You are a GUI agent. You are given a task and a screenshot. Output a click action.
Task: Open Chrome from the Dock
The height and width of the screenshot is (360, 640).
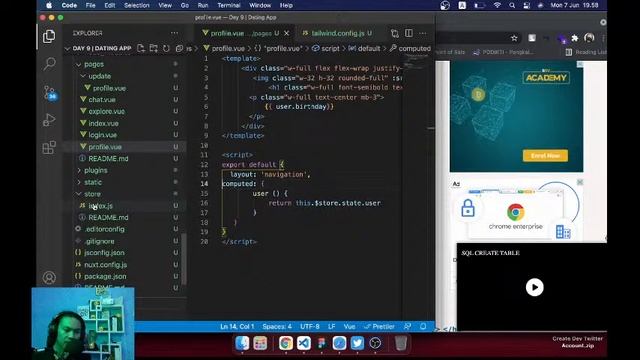coord(286,343)
